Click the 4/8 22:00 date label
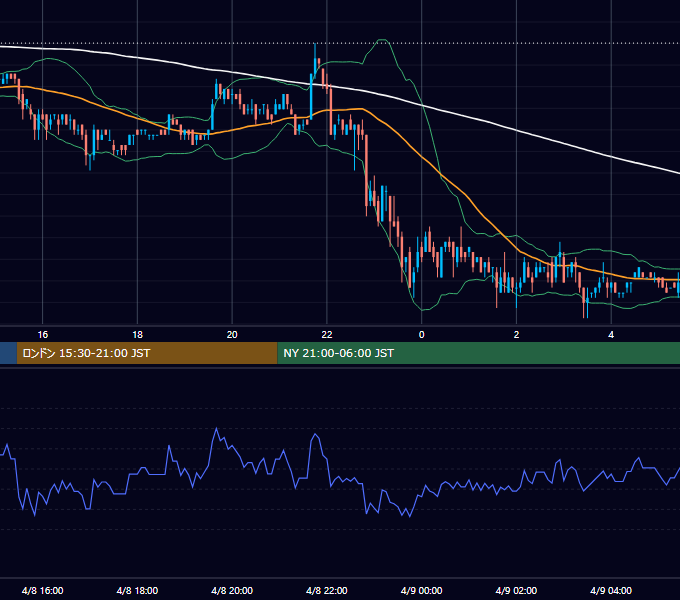 327,590
